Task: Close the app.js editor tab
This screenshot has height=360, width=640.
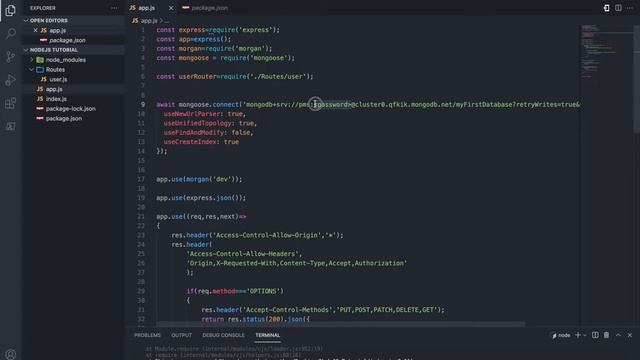Action: pos(171,8)
